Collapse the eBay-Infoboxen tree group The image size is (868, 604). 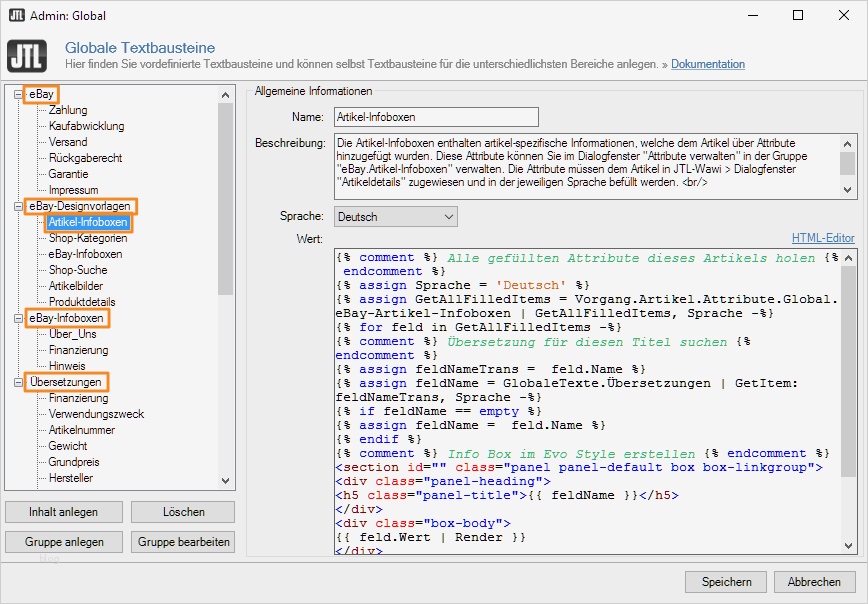click(18, 318)
